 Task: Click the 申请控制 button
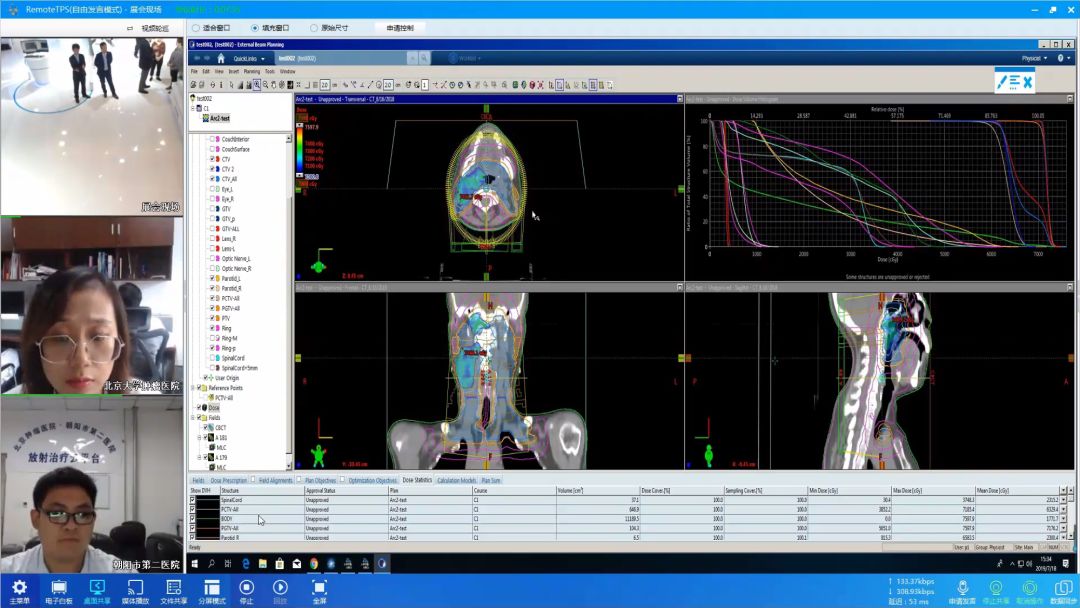(399, 28)
